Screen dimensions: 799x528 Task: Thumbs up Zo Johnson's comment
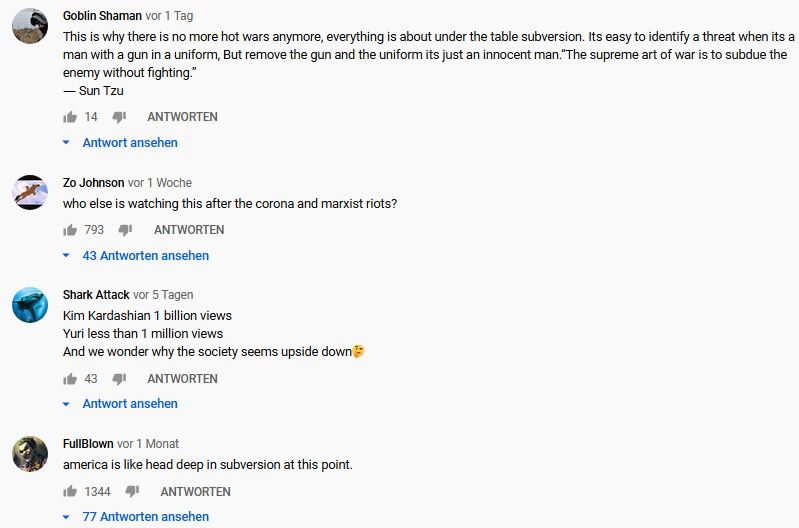click(70, 230)
